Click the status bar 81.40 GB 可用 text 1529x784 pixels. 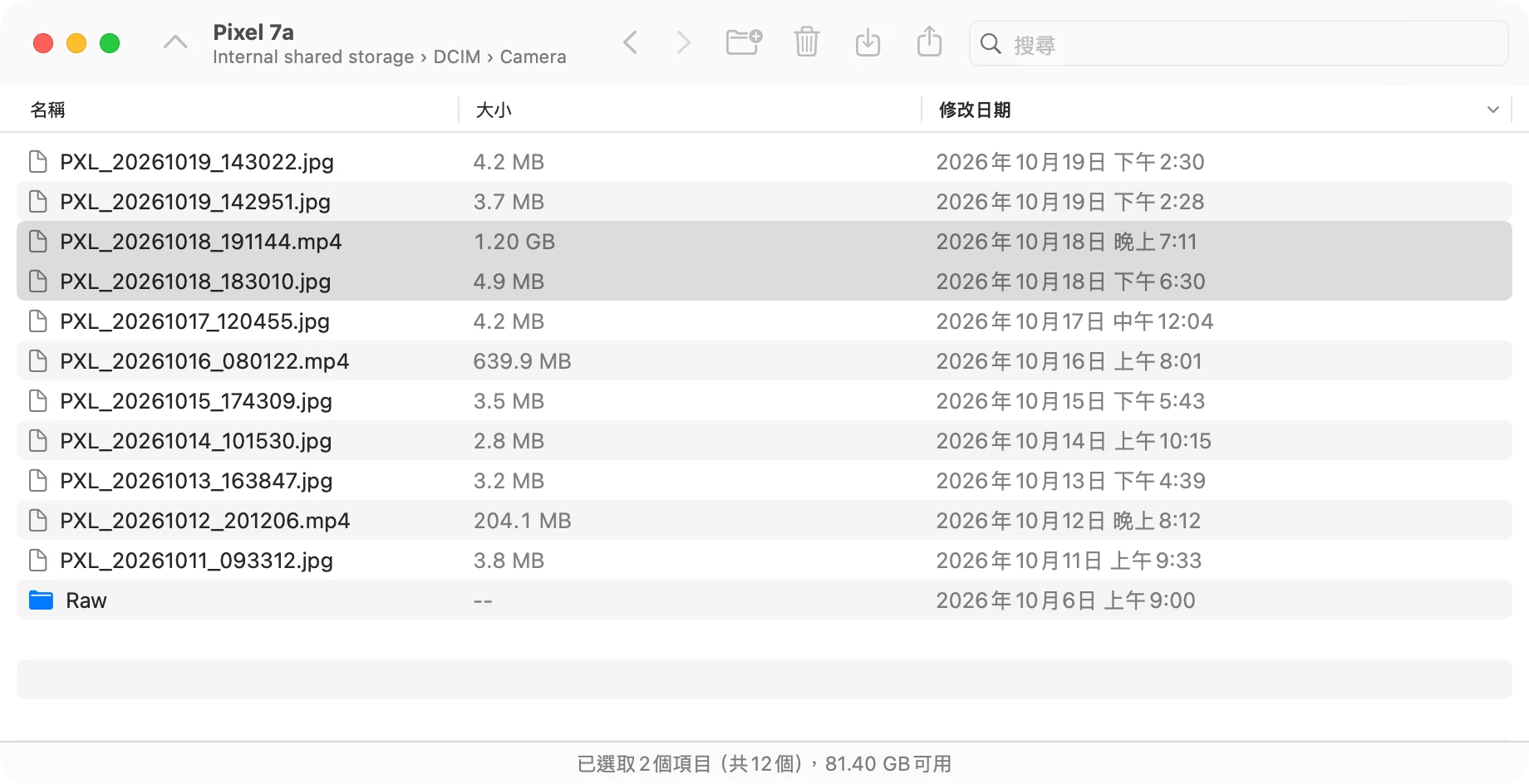click(888, 763)
